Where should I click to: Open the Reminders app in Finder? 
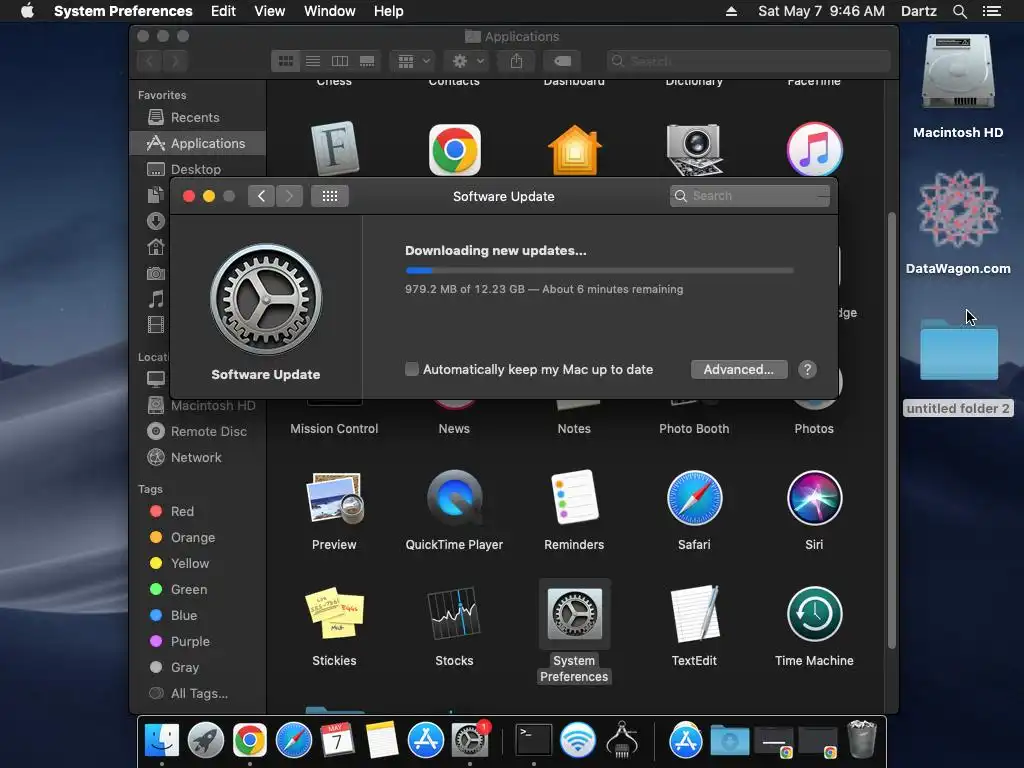coord(574,498)
